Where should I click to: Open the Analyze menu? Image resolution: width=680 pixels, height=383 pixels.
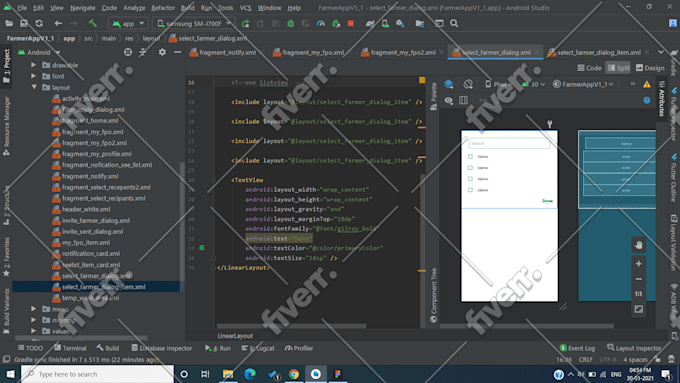134,8
